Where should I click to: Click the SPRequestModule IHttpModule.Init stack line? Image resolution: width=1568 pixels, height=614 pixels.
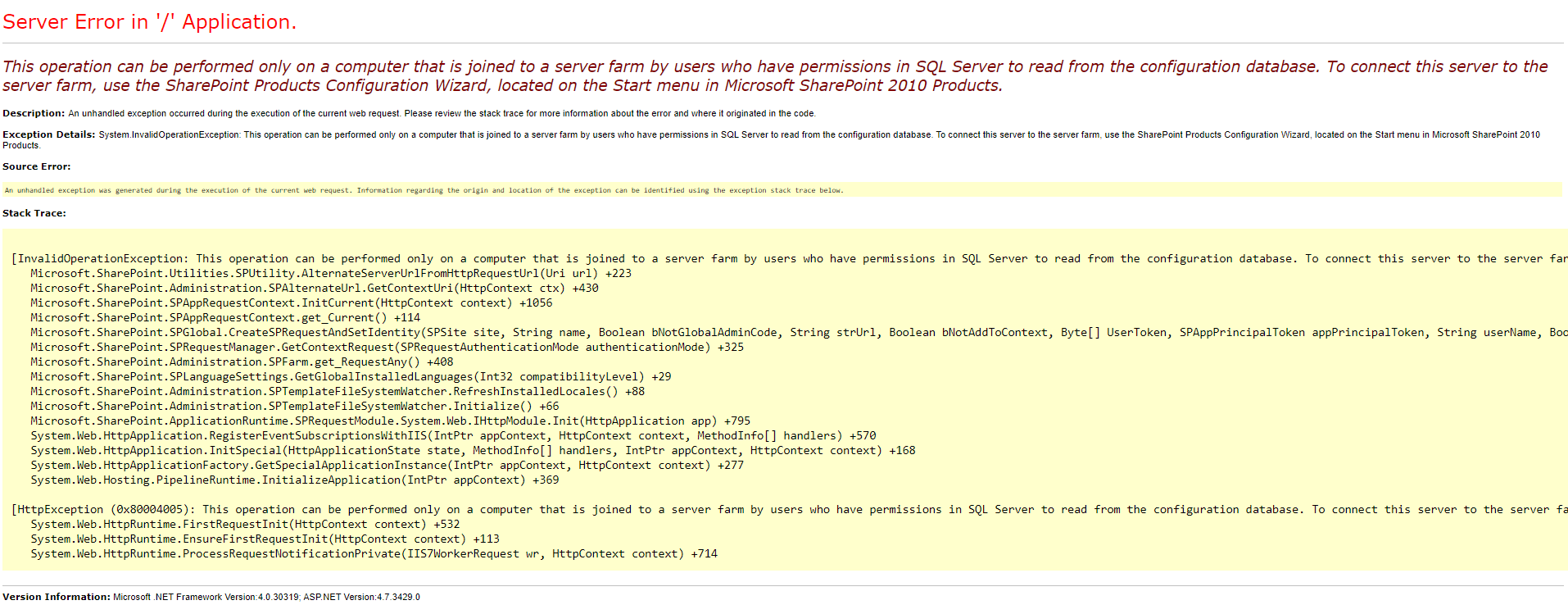(x=391, y=421)
